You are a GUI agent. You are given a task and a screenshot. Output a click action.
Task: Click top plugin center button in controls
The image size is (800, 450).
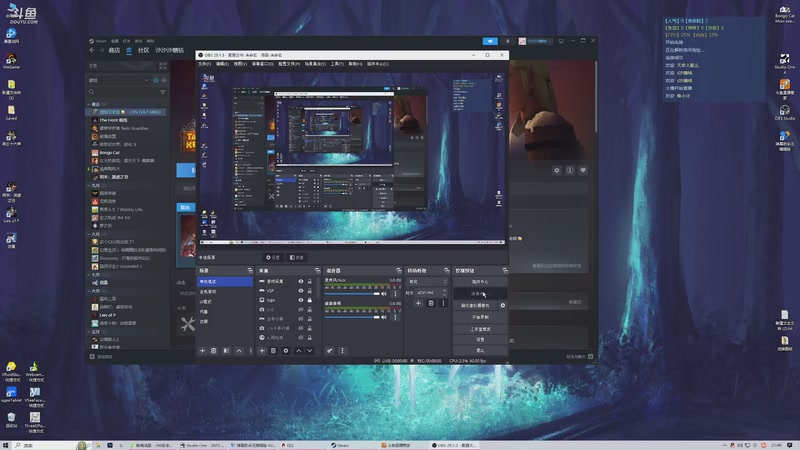pos(480,282)
